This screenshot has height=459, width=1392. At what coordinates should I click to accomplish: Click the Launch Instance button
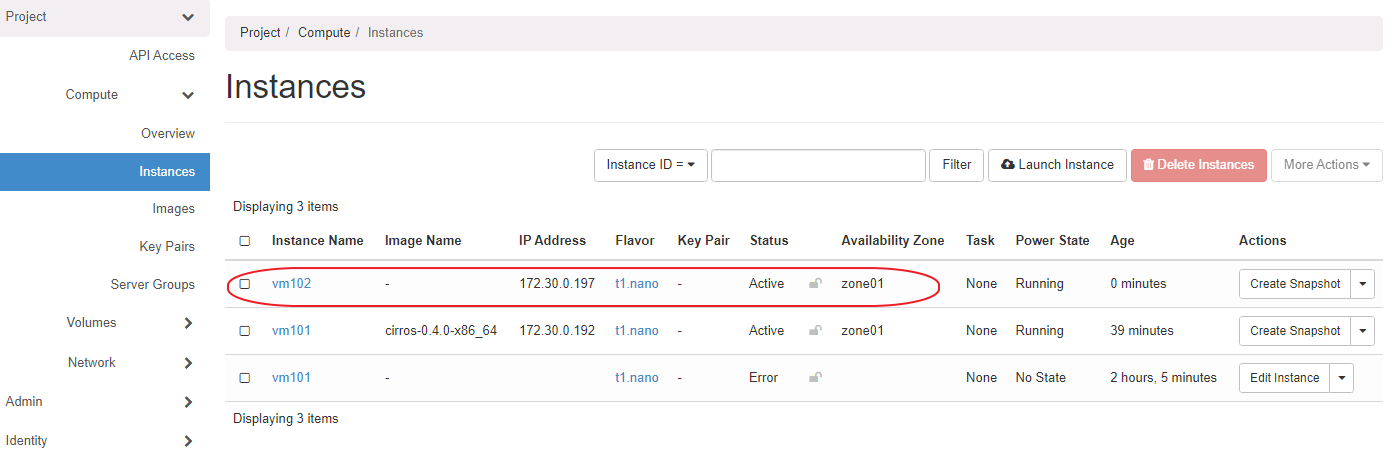pyautogui.click(x=1057, y=165)
